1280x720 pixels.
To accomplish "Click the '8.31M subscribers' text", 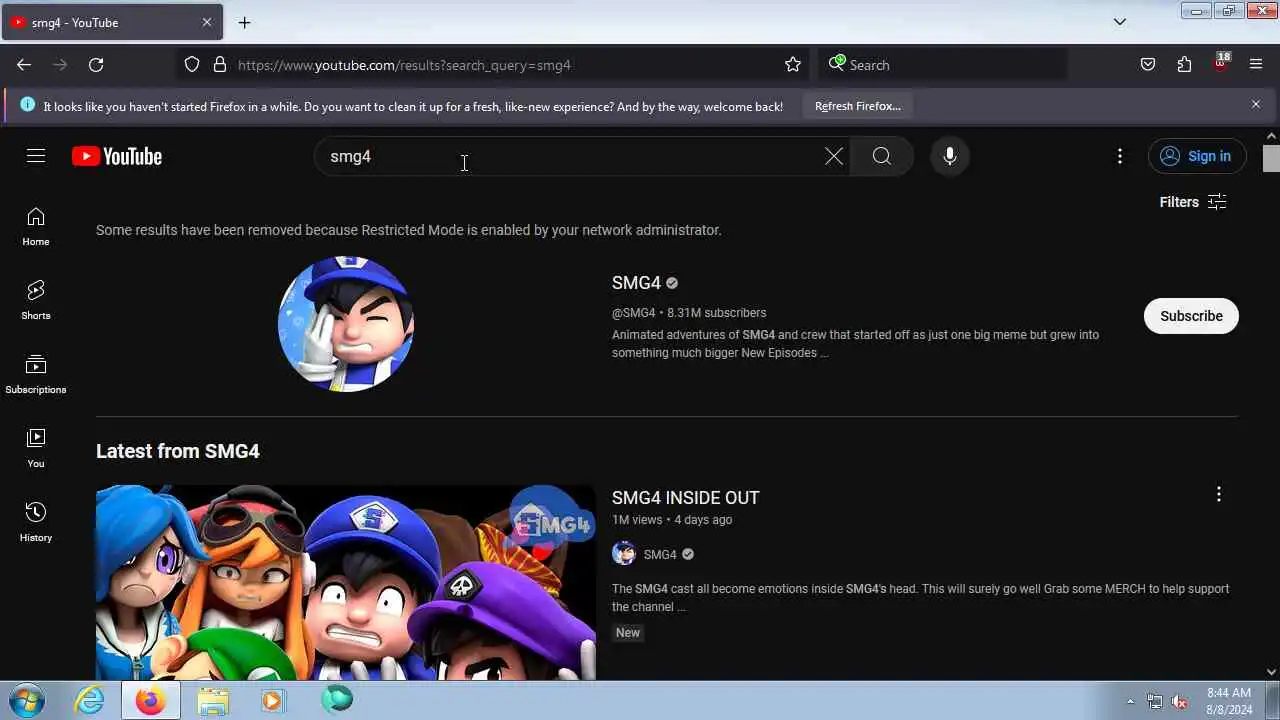I will click(716, 313).
